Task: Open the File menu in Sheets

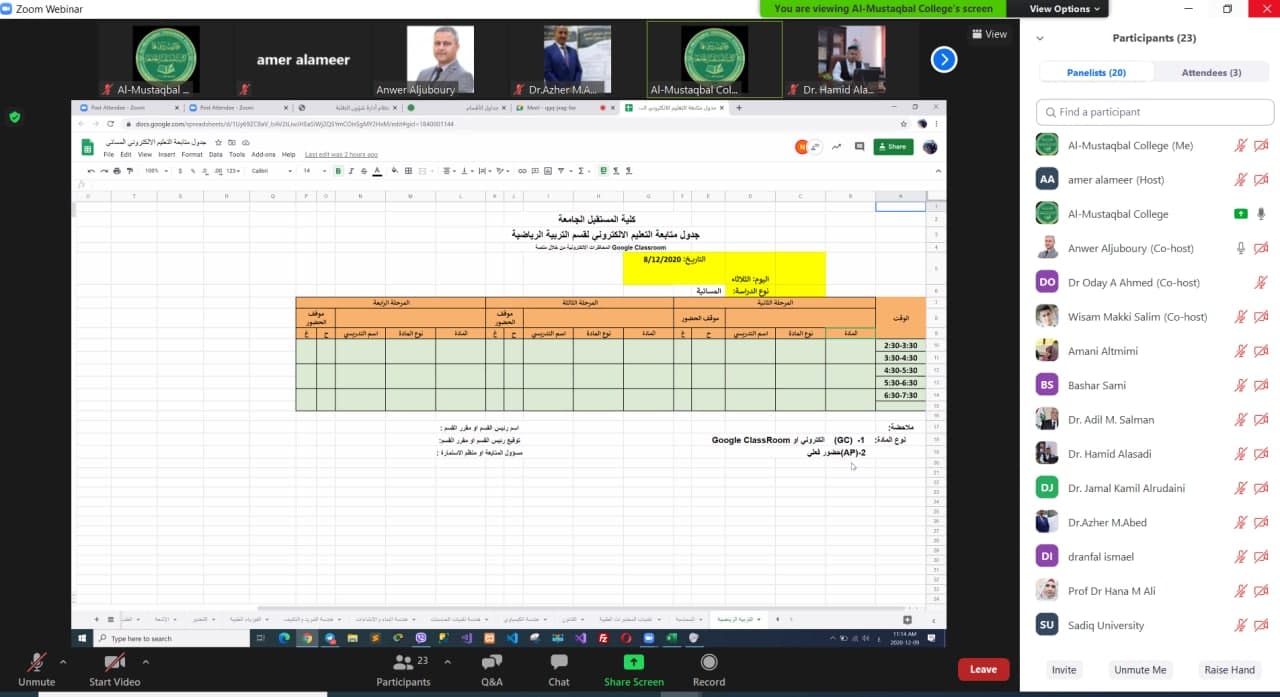Action: tap(109, 155)
